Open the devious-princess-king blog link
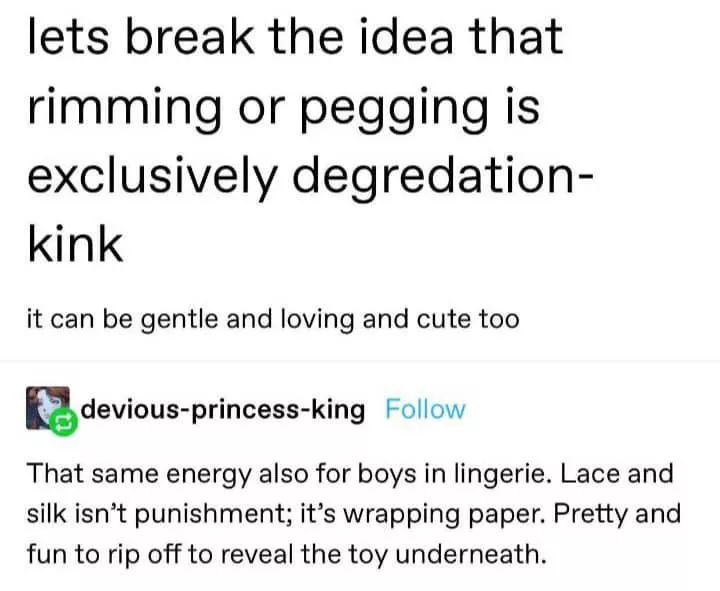This screenshot has height=591, width=720. pyautogui.click(x=222, y=409)
